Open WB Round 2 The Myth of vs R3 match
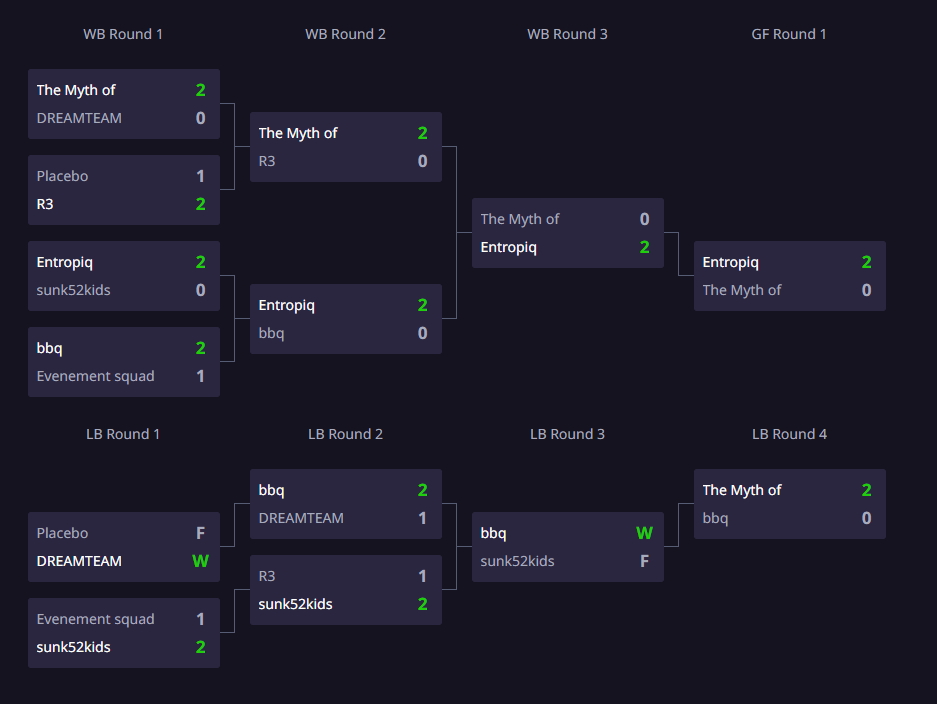Screen dimensions: 937x704 pyautogui.click(x=345, y=147)
